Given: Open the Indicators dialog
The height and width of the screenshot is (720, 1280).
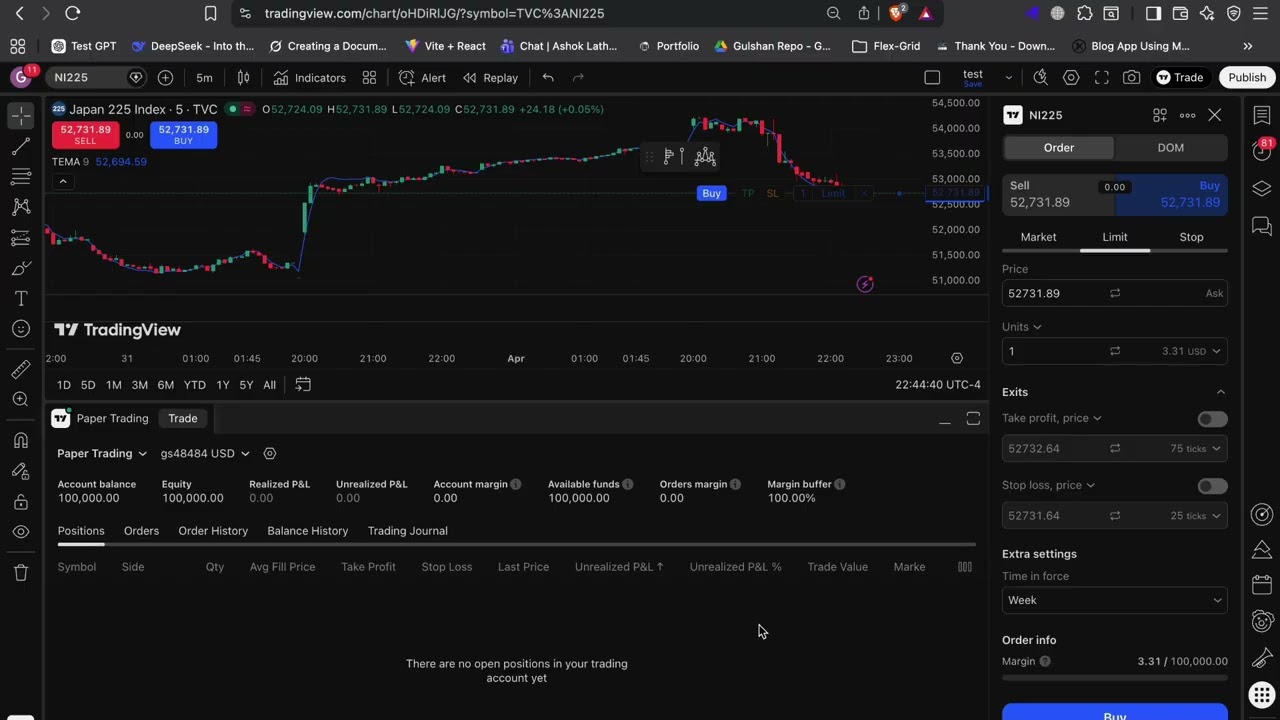Looking at the screenshot, I should pyautogui.click(x=309, y=78).
